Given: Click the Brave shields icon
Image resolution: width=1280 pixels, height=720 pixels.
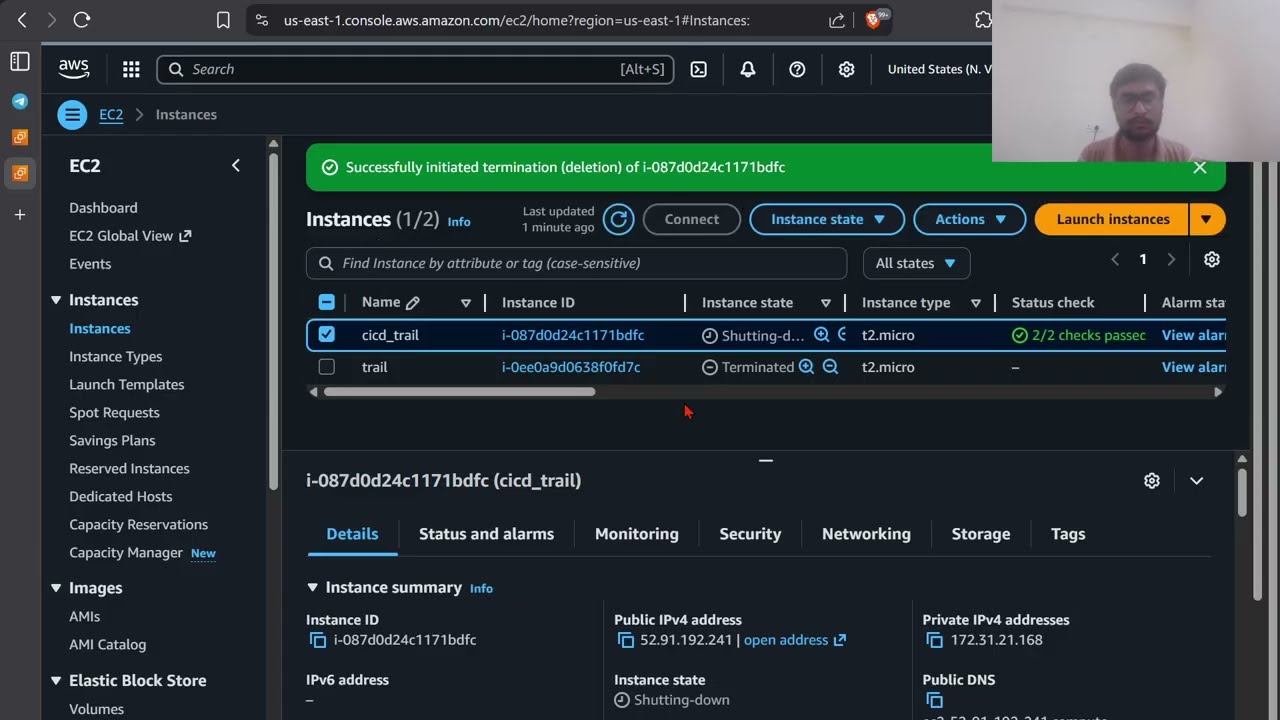Looking at the screenshot, I should pyautogui.click(x=874, y=20).
